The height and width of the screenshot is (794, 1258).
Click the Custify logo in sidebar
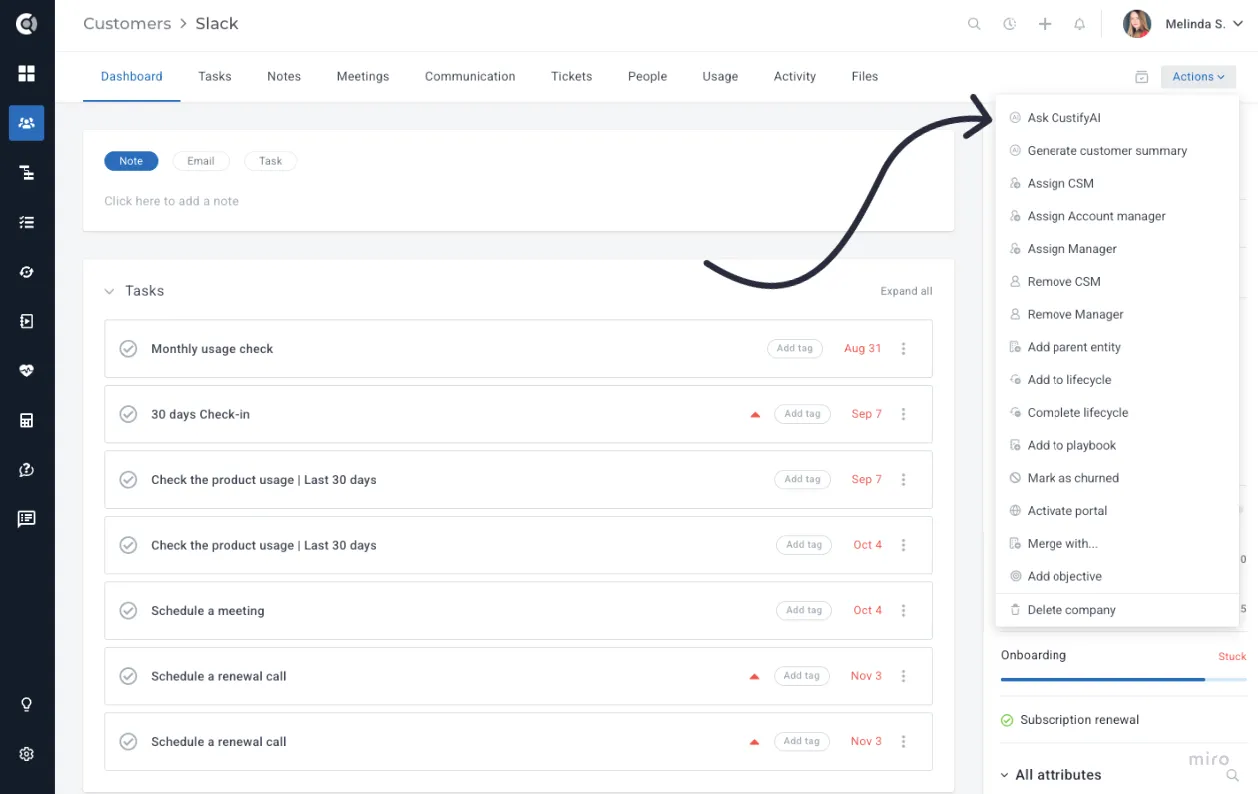coord(27,24)
